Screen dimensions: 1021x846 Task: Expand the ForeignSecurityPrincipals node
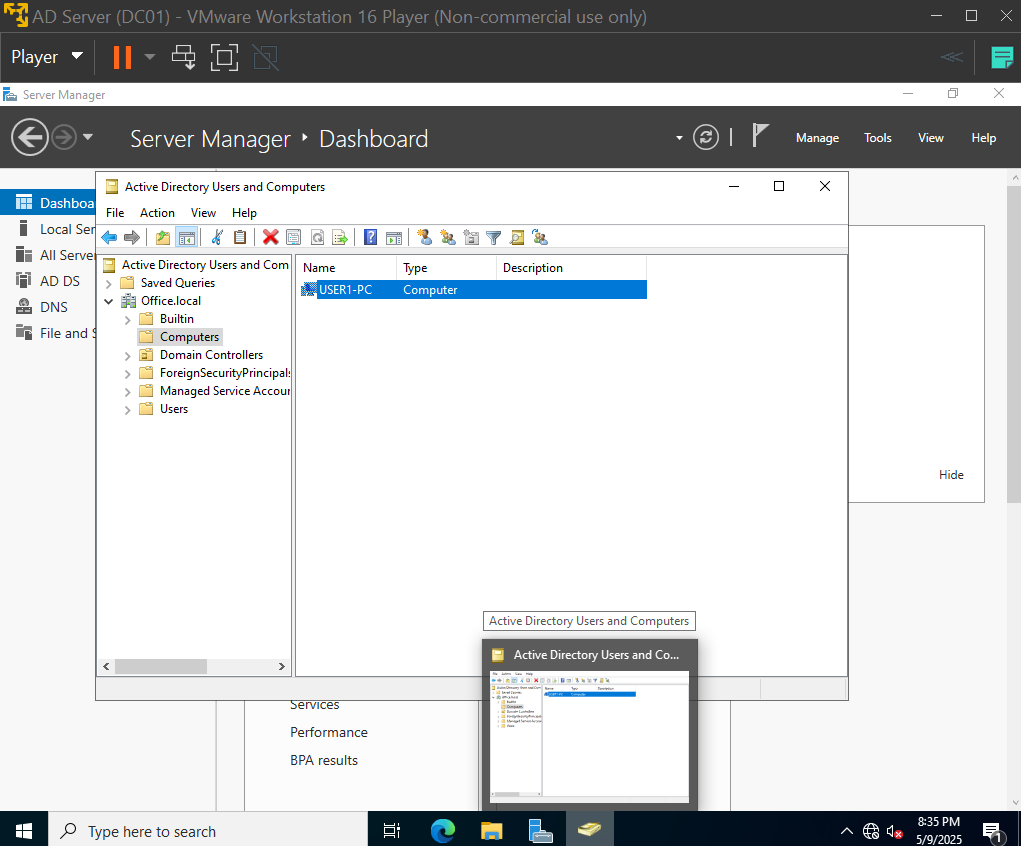click(128, 374)
